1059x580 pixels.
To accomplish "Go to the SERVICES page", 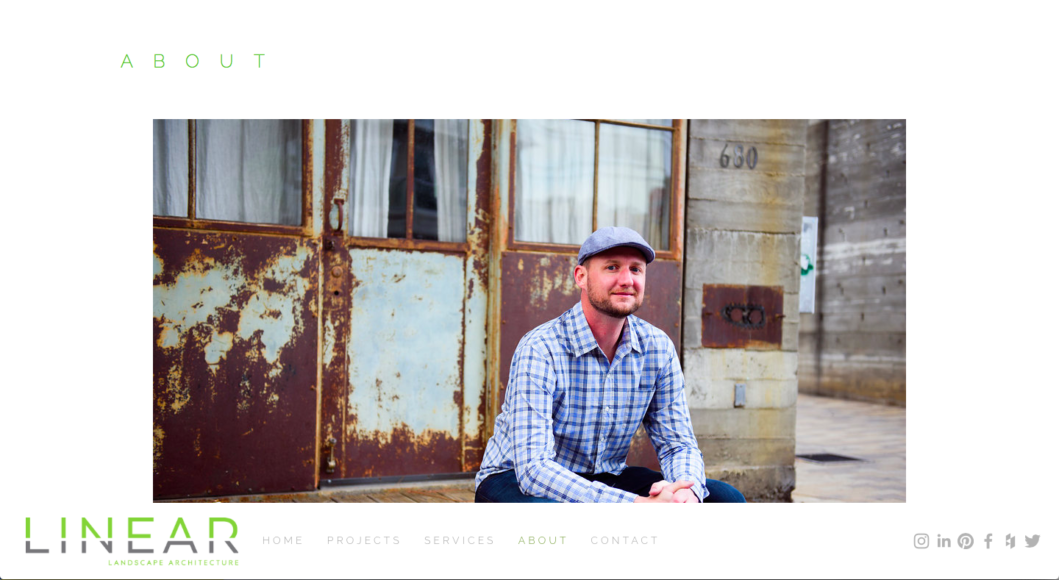I will coord(459,540).
